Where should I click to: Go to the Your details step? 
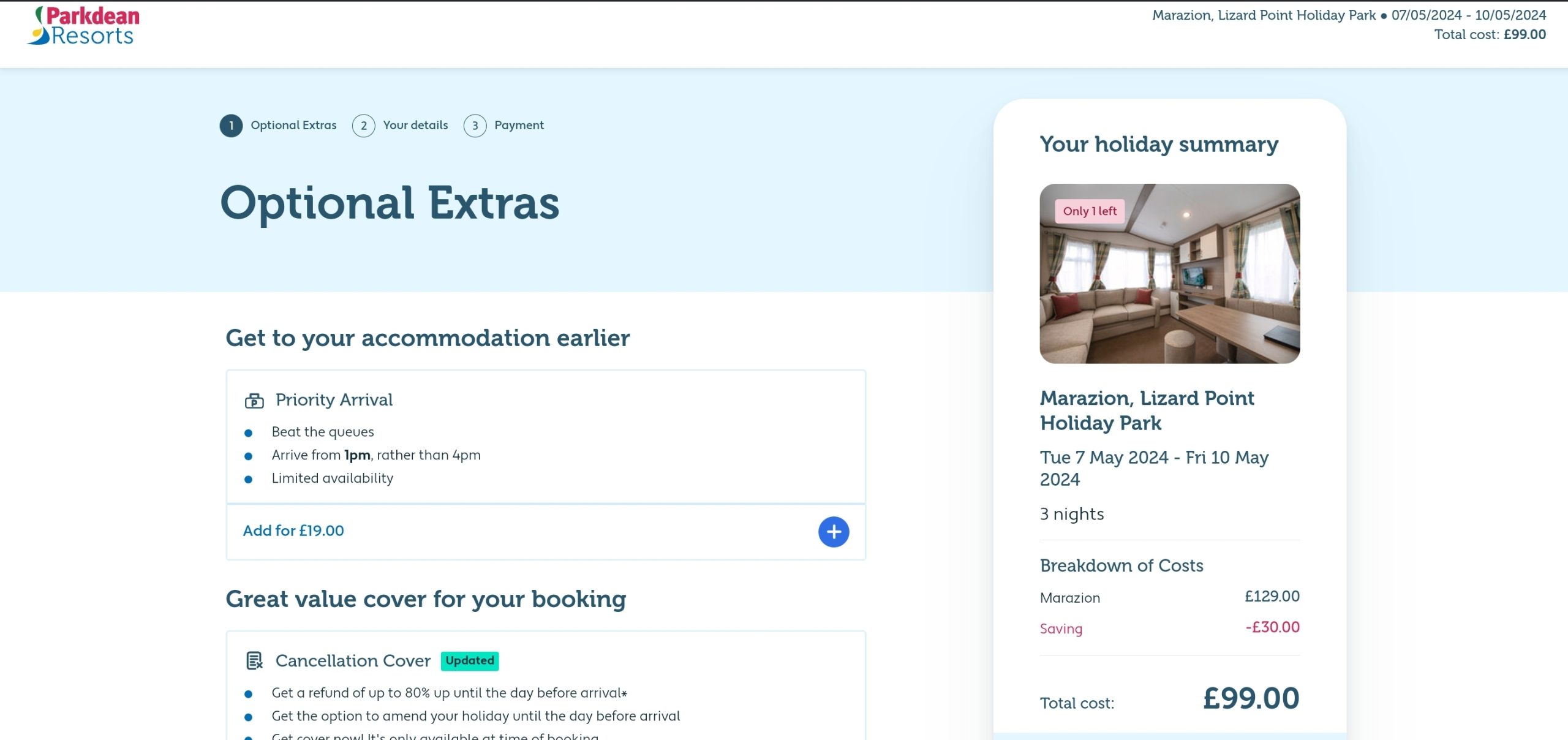tap(415, 125)
